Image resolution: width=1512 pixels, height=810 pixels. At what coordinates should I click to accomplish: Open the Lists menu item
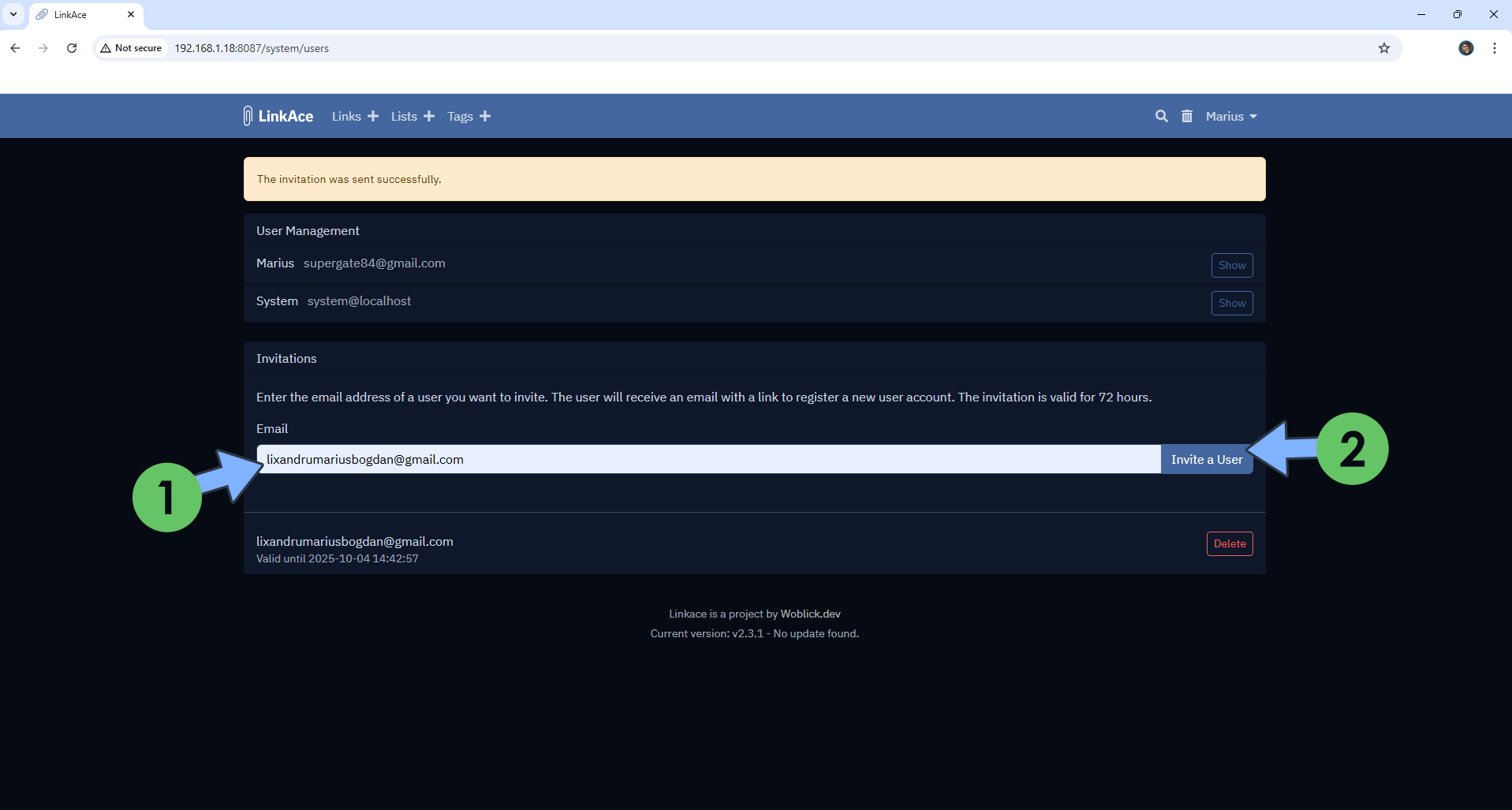click(x=404, y=116)
